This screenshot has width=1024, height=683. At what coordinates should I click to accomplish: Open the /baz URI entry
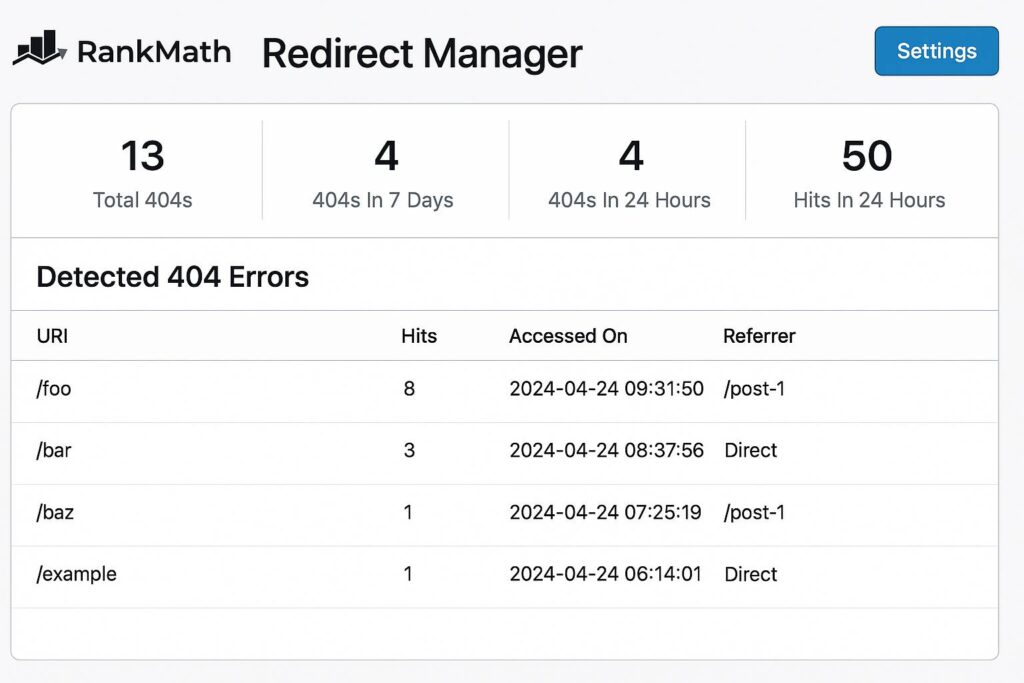55,513
